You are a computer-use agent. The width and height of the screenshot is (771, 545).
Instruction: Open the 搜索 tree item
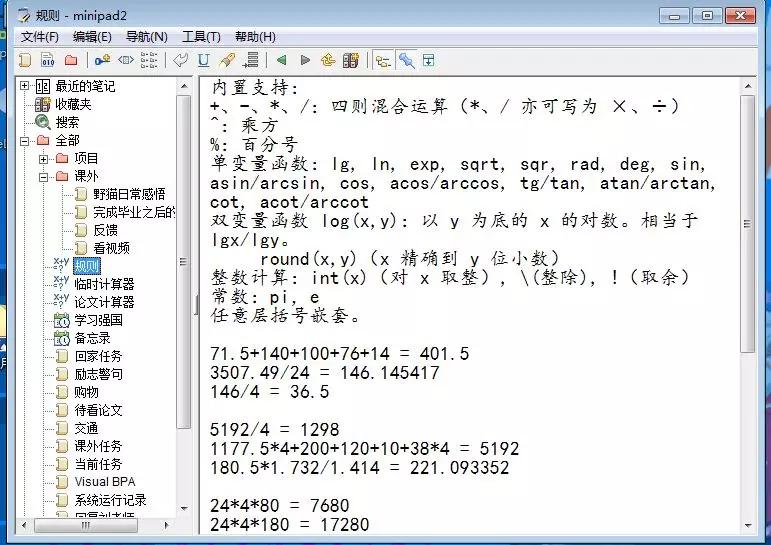pos(67,122)
